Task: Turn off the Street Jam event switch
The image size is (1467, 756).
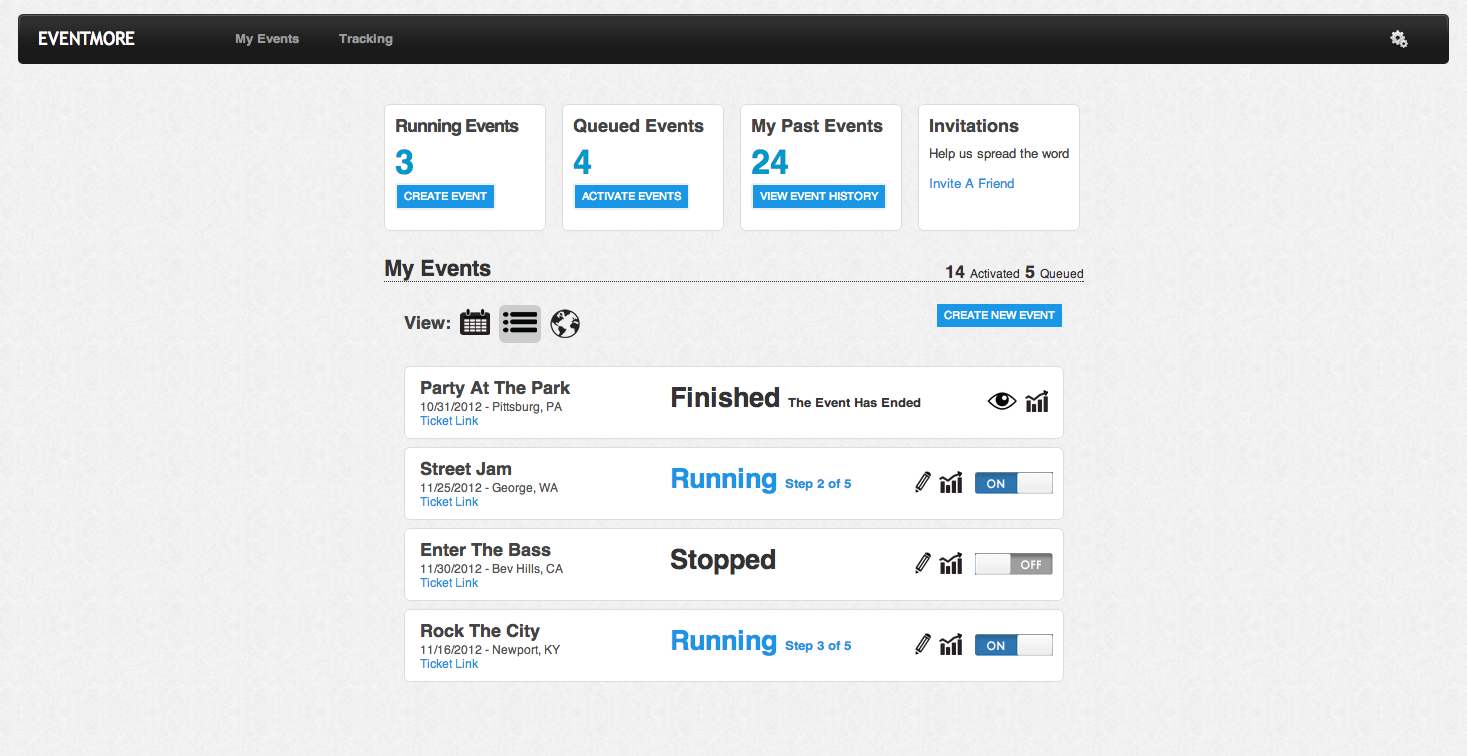Action: click(x=1013, y=483)
